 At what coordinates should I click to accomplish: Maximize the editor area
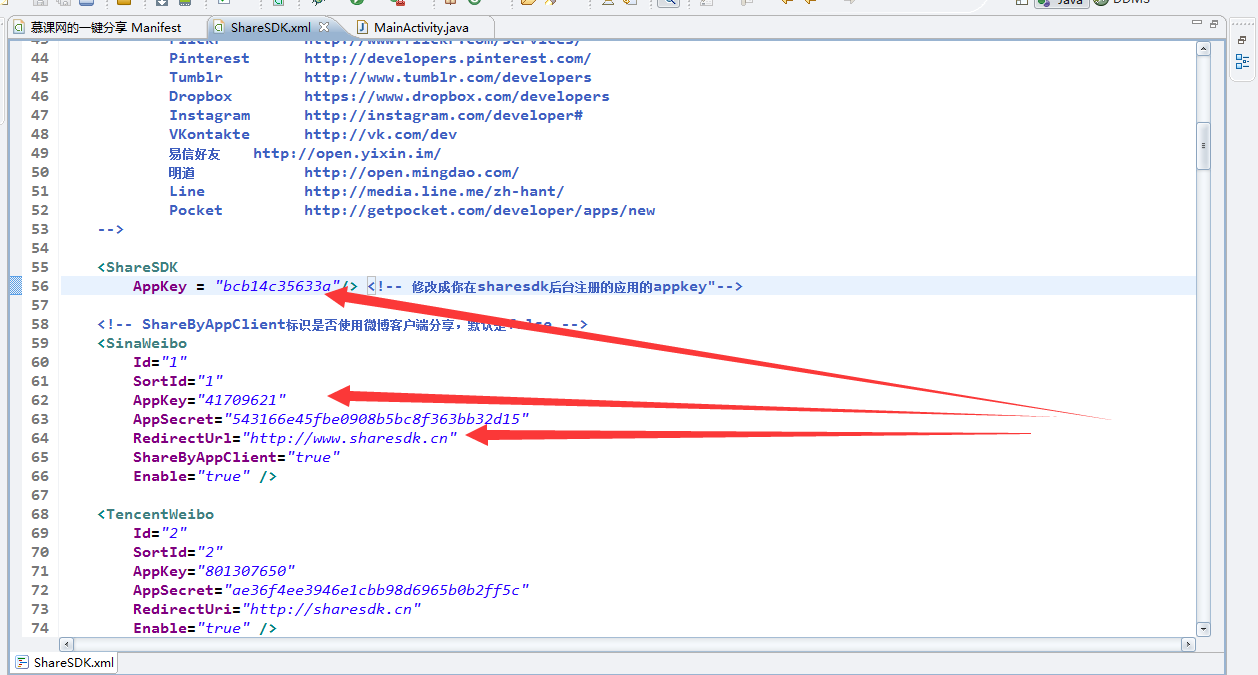coord(1213,24)
